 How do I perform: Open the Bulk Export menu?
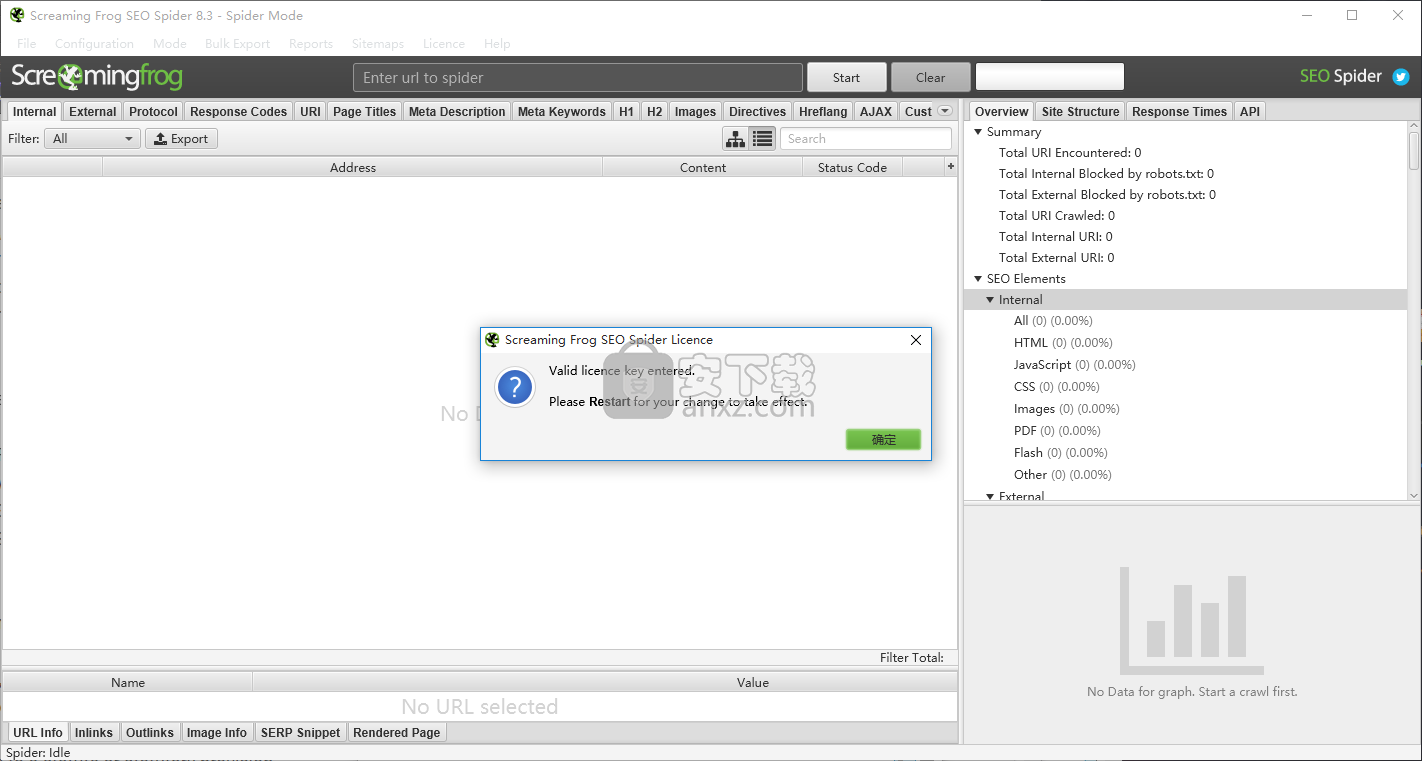[238, 44]
